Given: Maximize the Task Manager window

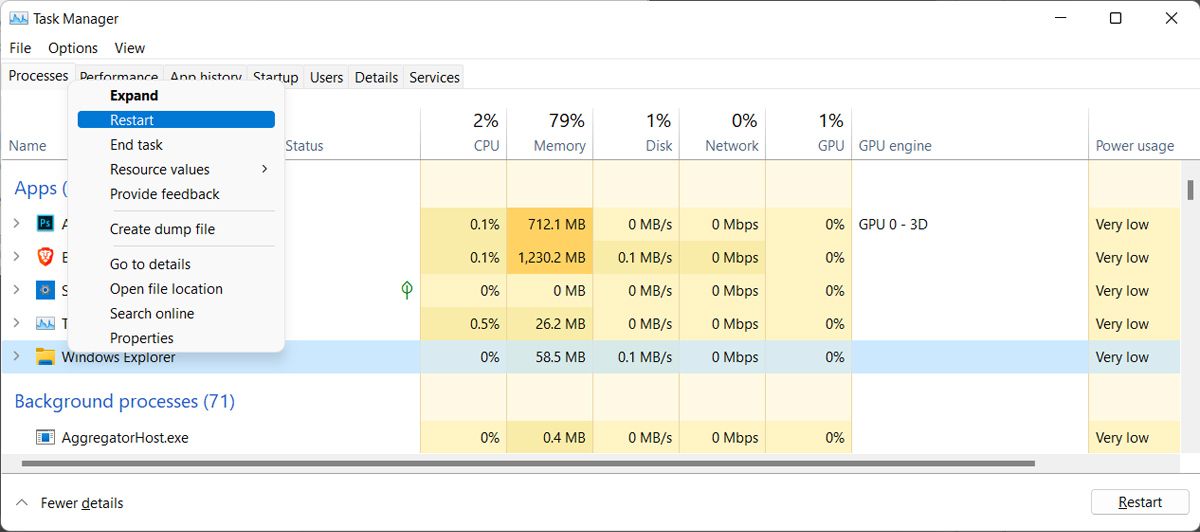Looking at the screenshot, I should (1115, 18).
